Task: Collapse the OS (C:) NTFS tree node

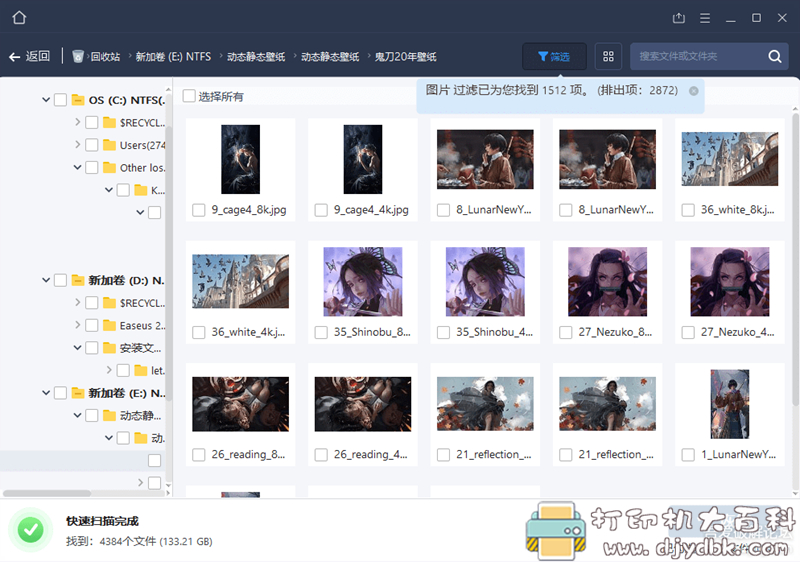Action: [46, 99]
